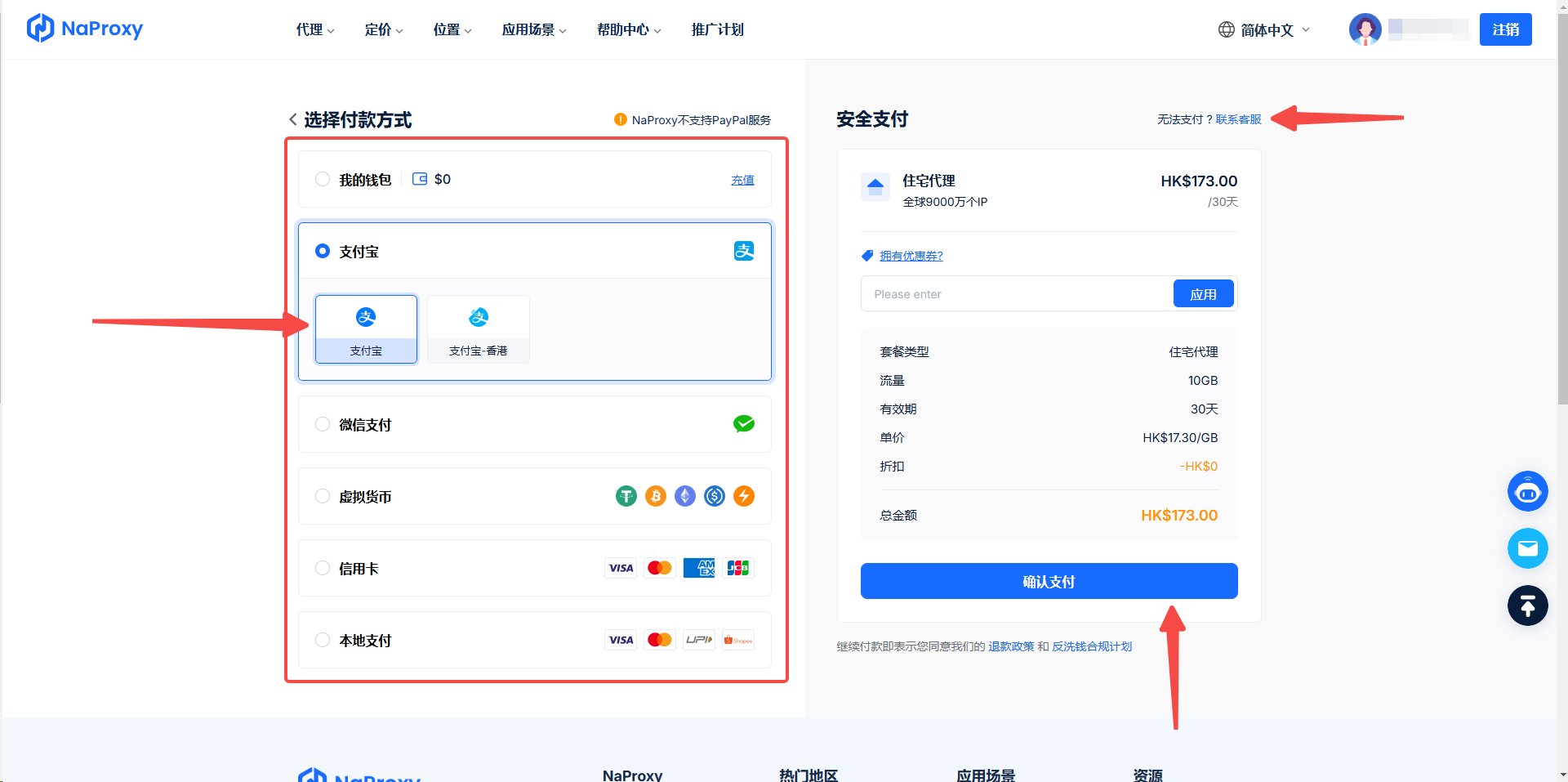Viewport: 1568px width, 782px height.
Task: Open the 推广计划 menu item
Action: 718,29
